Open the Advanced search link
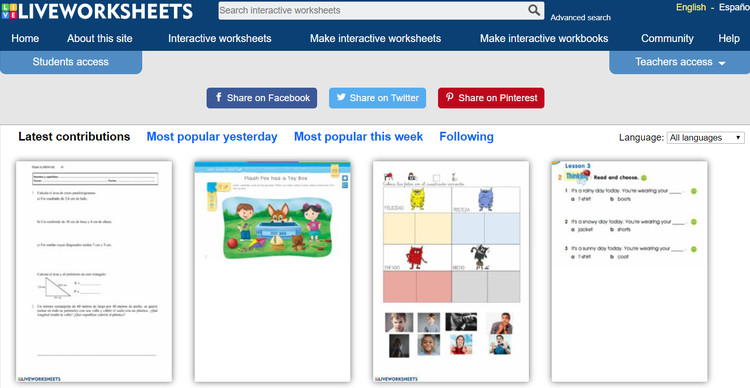 [x=580, y=18]
